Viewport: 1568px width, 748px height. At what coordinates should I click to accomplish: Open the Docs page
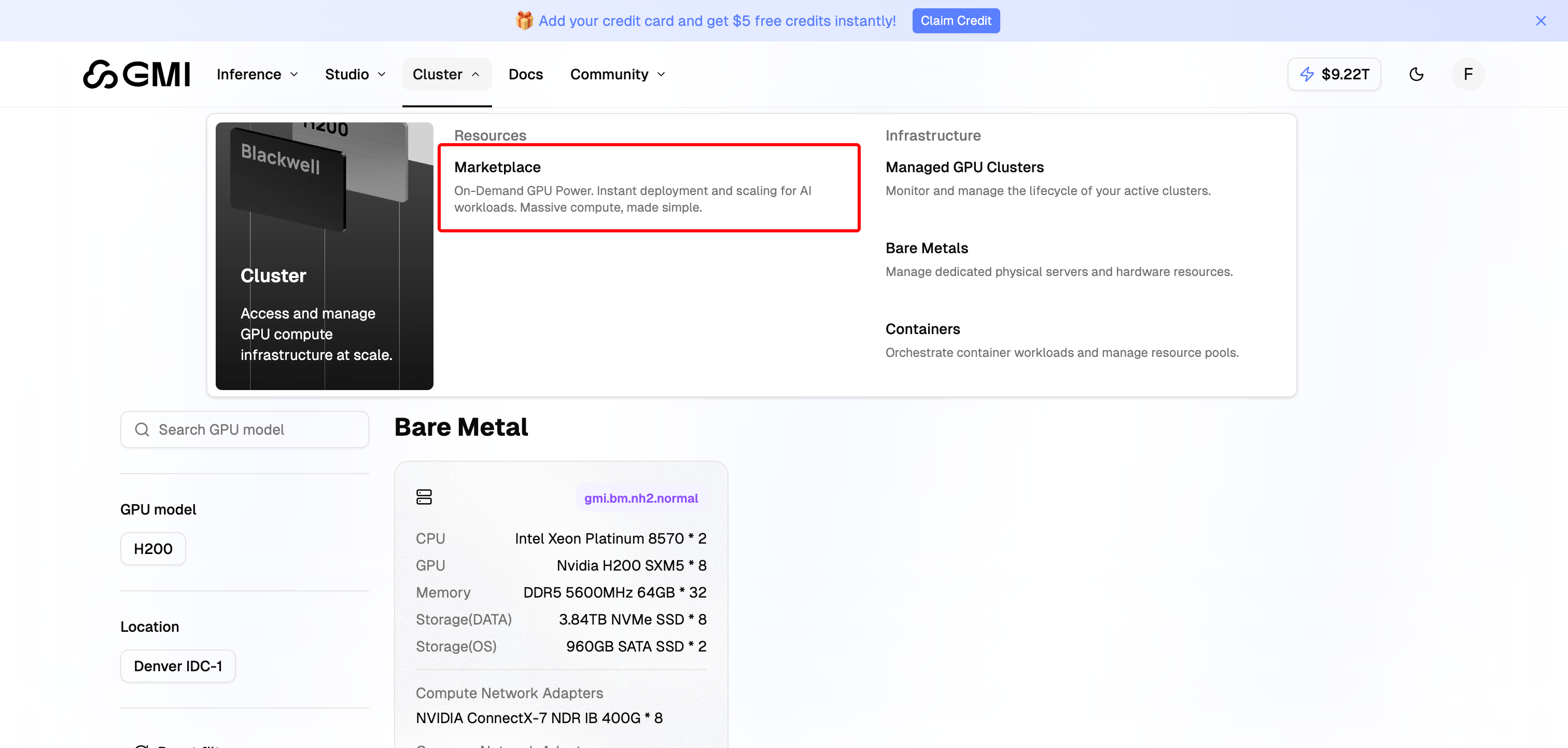[x=525, y=74]
